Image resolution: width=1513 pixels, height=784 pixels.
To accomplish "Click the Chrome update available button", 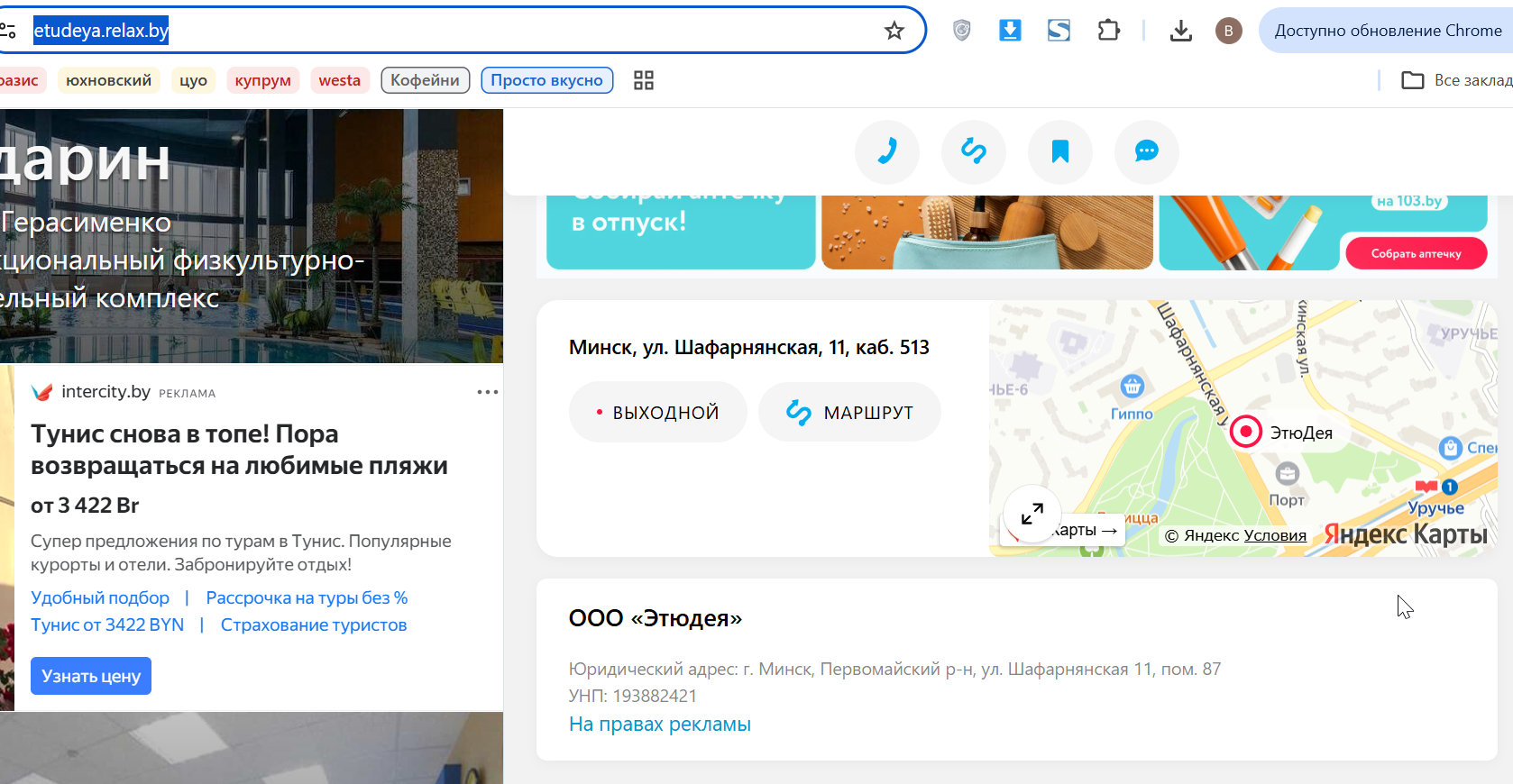I will pyautogui.click(x=1387, y=31).
